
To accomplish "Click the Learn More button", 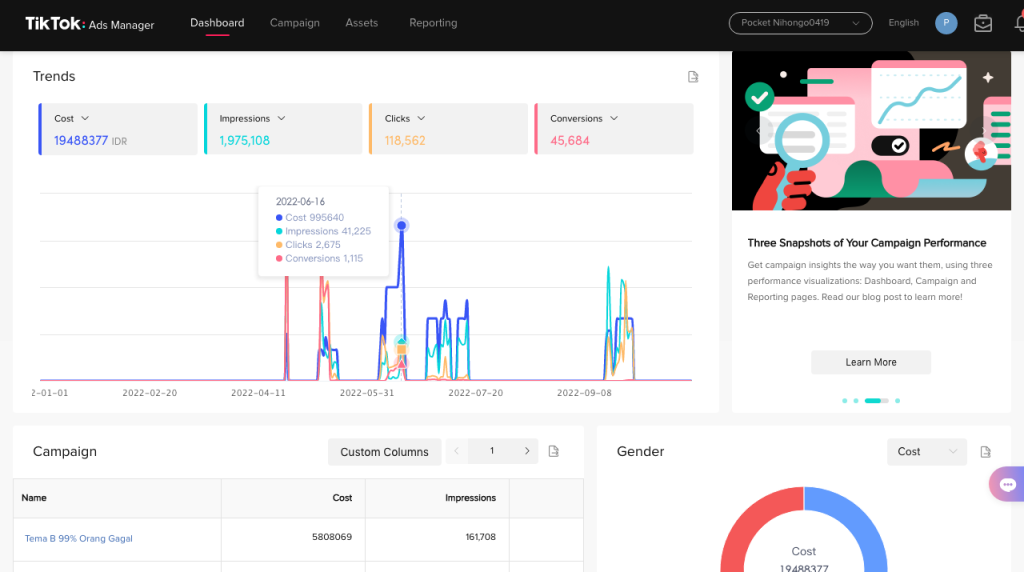I will pyautogui.click(x=870, y=362).
